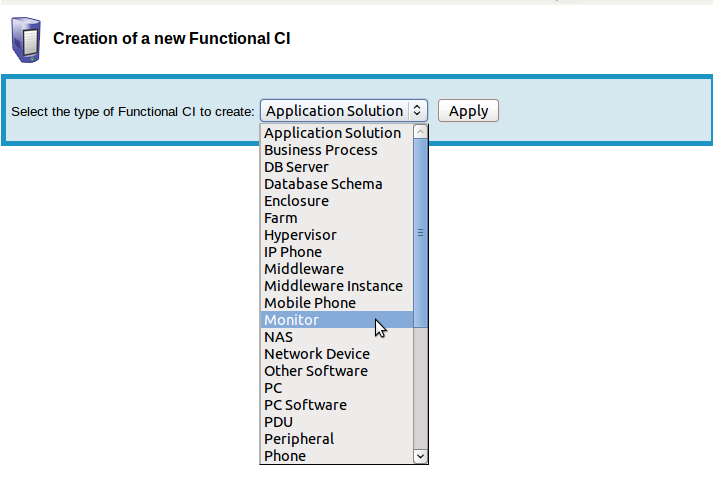Select Peripheral from the list

click(299, 439)
